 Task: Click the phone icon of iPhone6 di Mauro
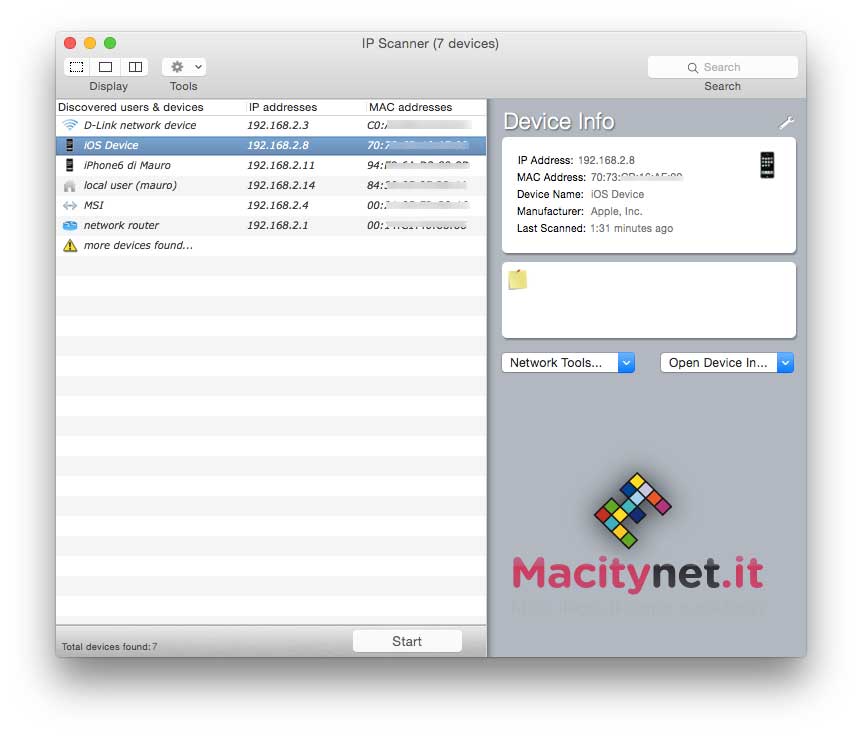69,165
